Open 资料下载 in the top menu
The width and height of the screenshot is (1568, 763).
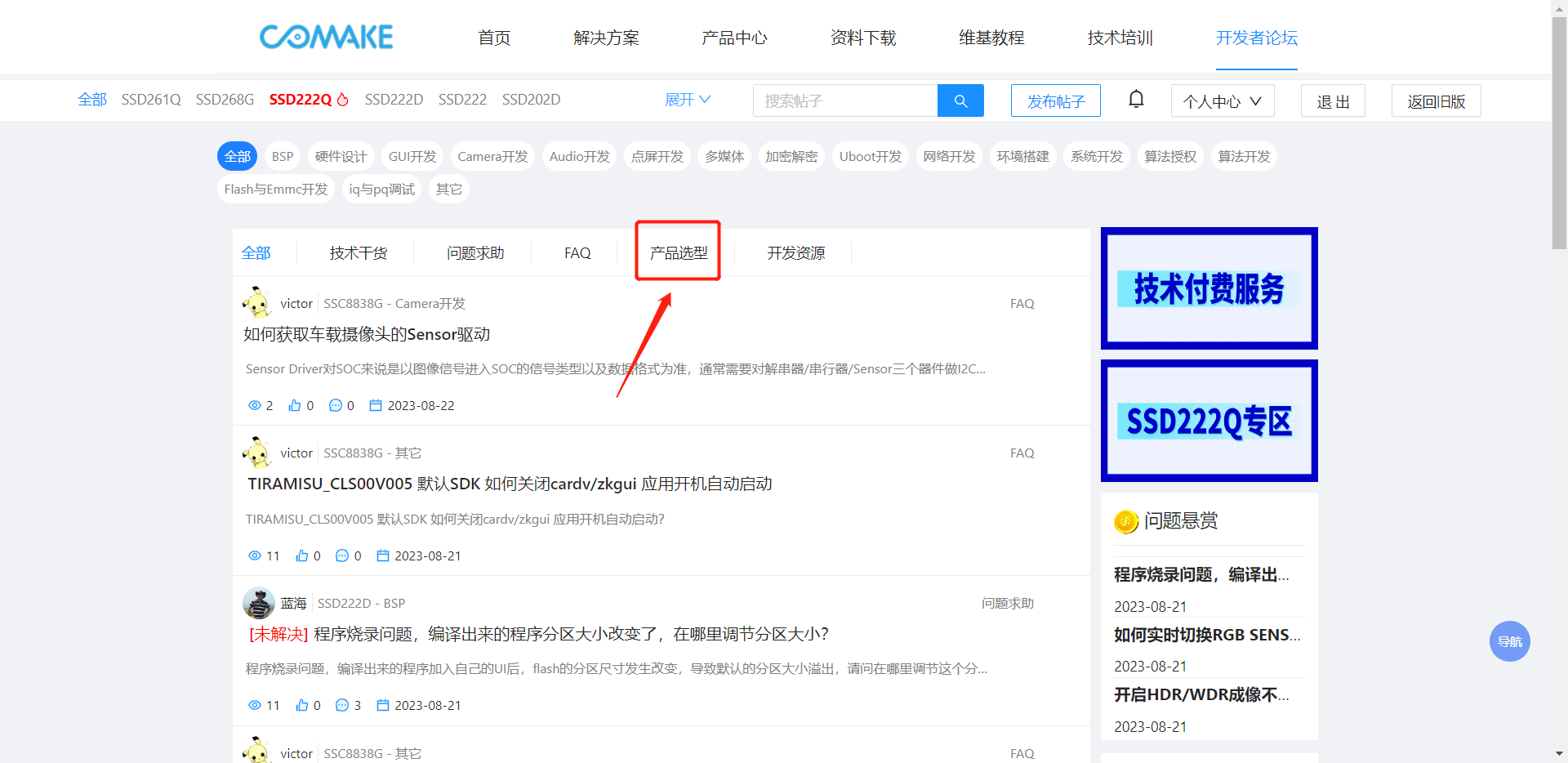pos(863,38)
